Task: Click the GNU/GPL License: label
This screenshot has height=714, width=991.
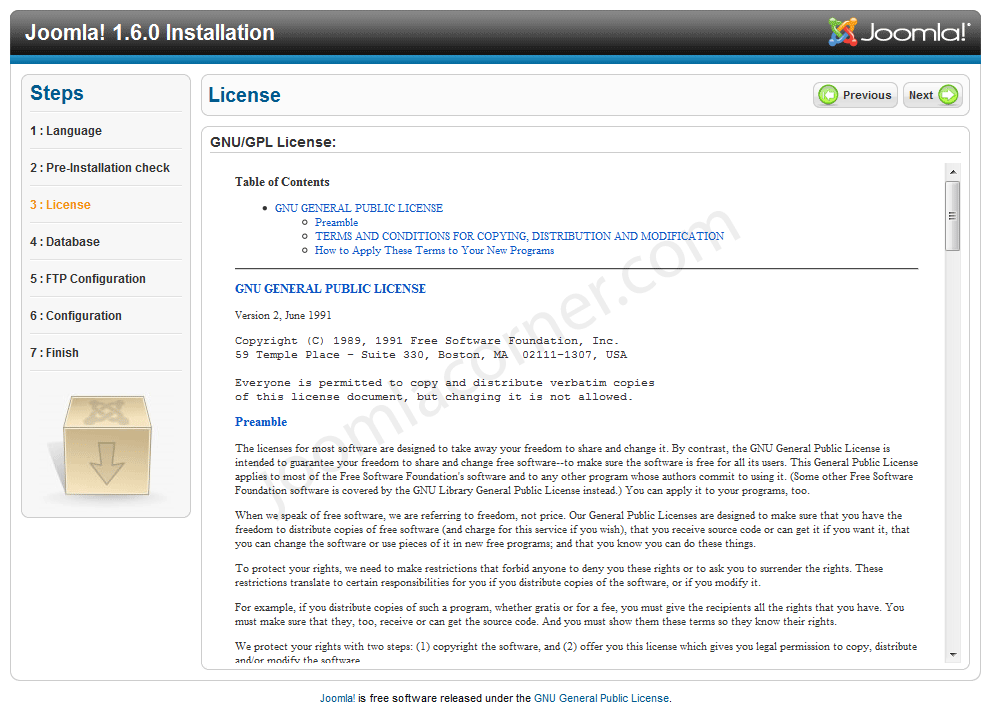Action: click(x=273, y=142)
